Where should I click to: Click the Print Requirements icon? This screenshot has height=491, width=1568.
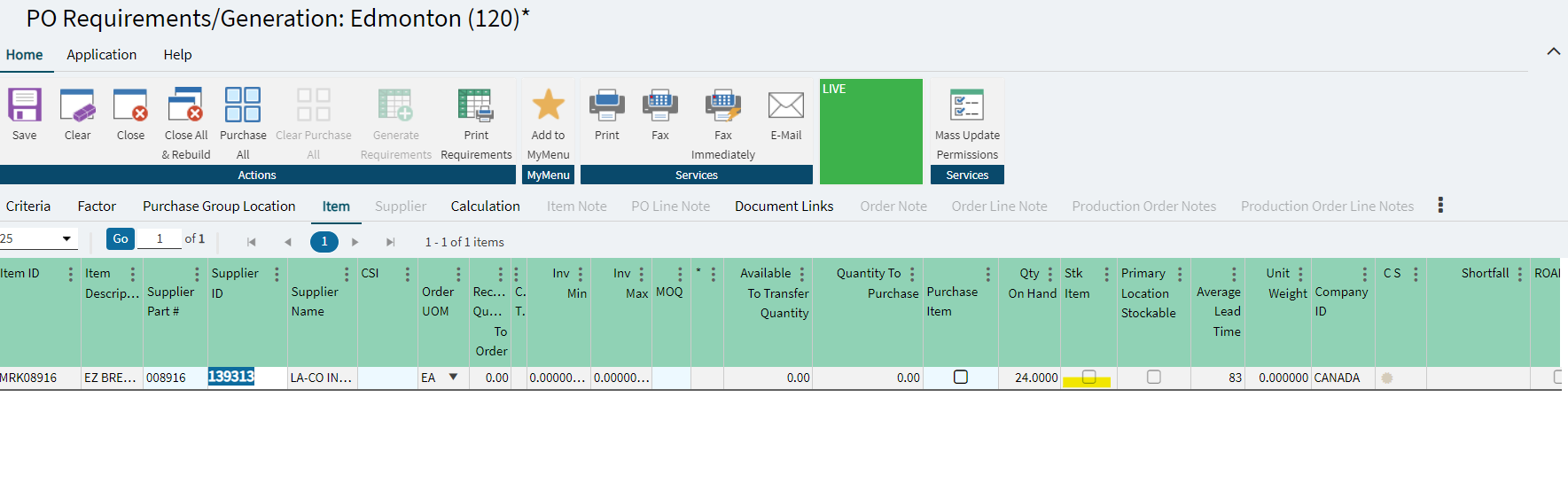pos(476,105)
